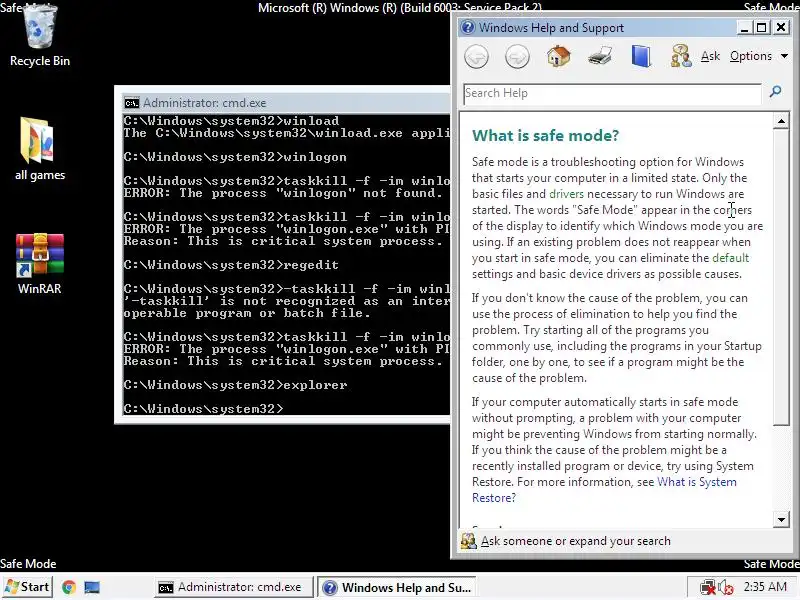Click in the Search Help field
This screenshot has height=600, width=800.
click(612, 94)
